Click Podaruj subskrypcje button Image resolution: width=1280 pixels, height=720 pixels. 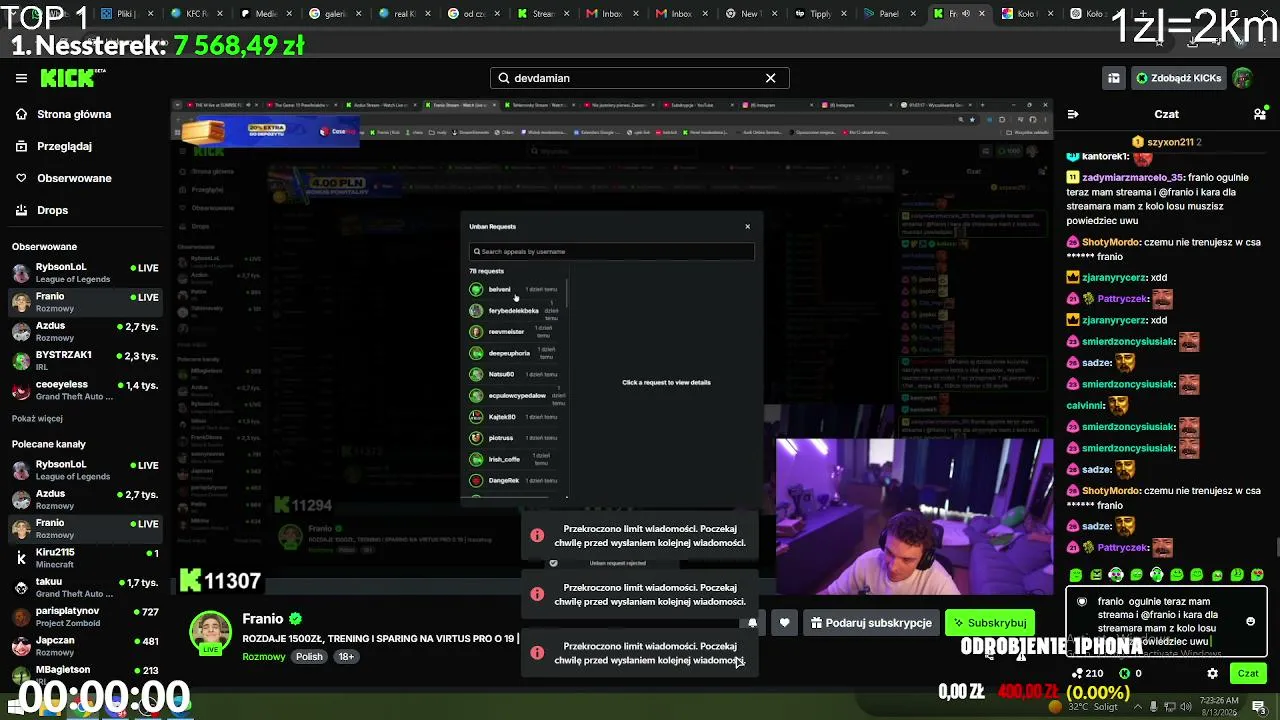click(x=871, y=623)
